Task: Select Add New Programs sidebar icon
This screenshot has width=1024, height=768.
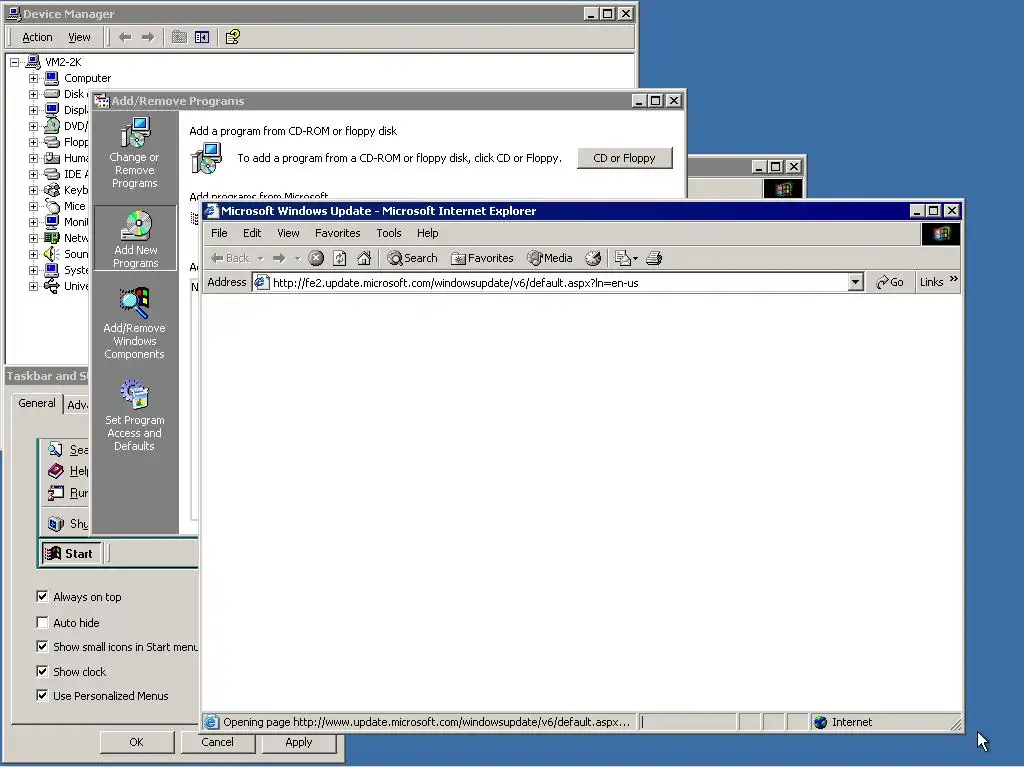Action: point(135,238)
